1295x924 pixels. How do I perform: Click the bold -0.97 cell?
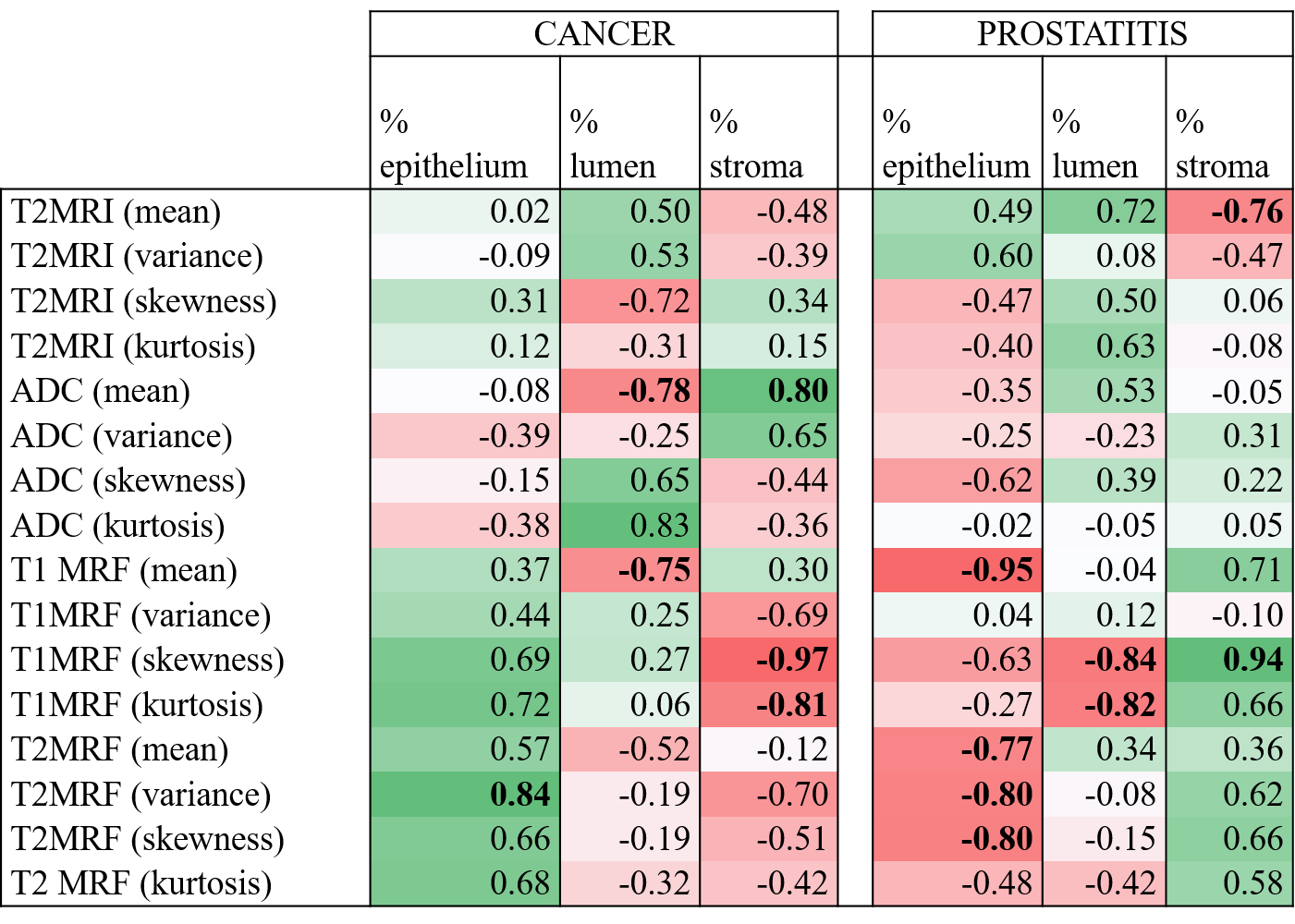pyautogui.click(x=792, y=660)
